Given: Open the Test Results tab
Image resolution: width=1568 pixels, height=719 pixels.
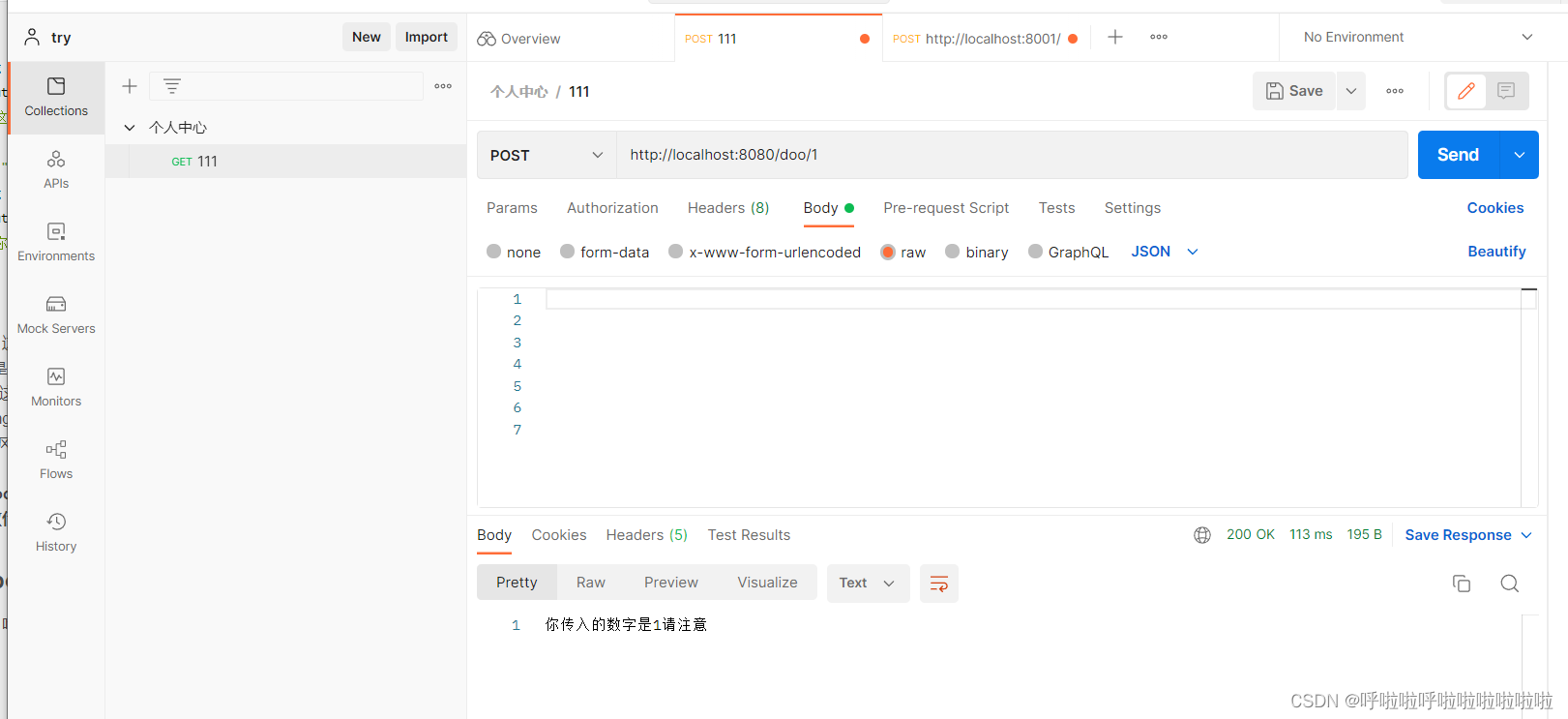Looking at the screenshot, I should click(749, 535).
